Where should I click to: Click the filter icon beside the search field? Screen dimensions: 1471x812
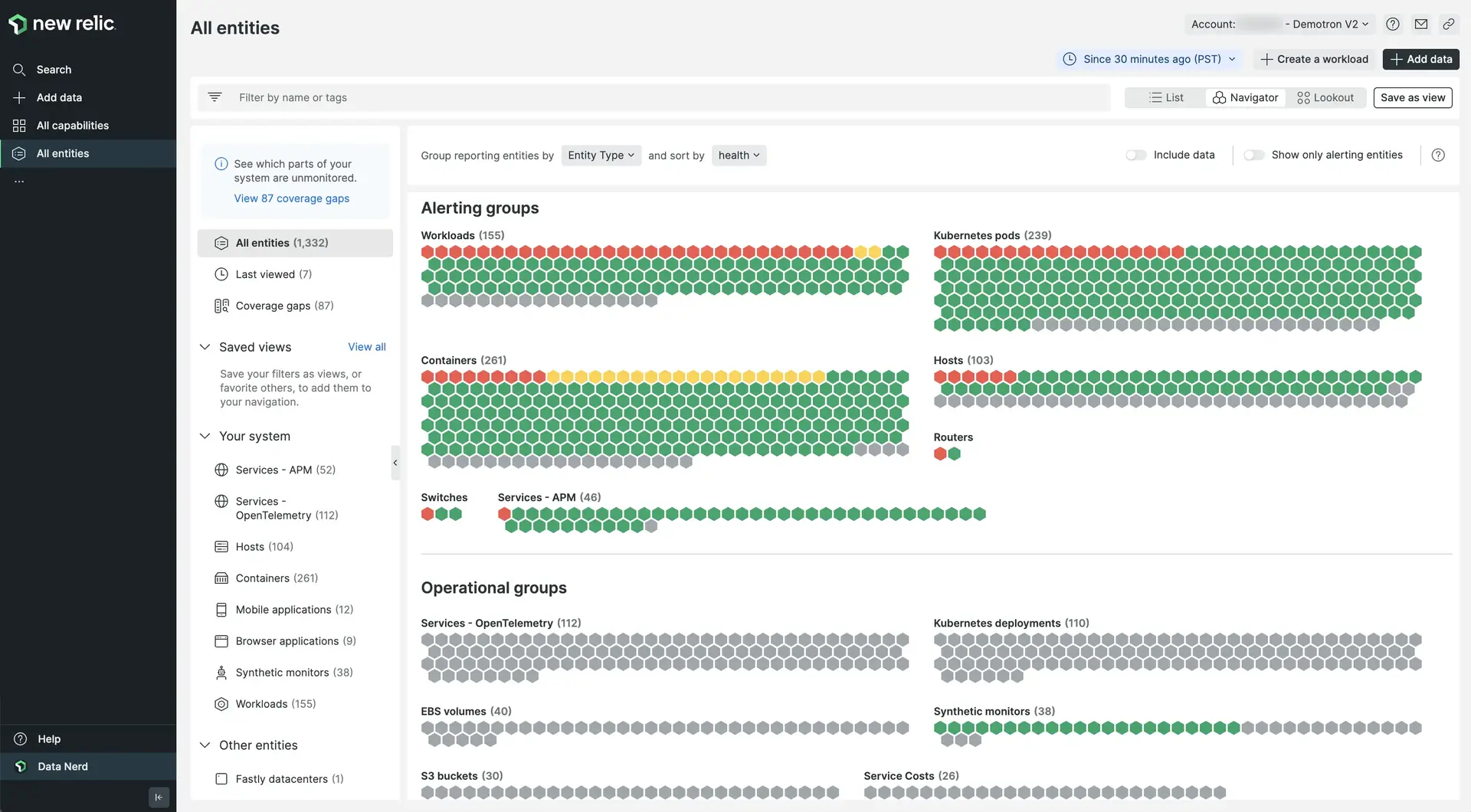coord(215,97)
